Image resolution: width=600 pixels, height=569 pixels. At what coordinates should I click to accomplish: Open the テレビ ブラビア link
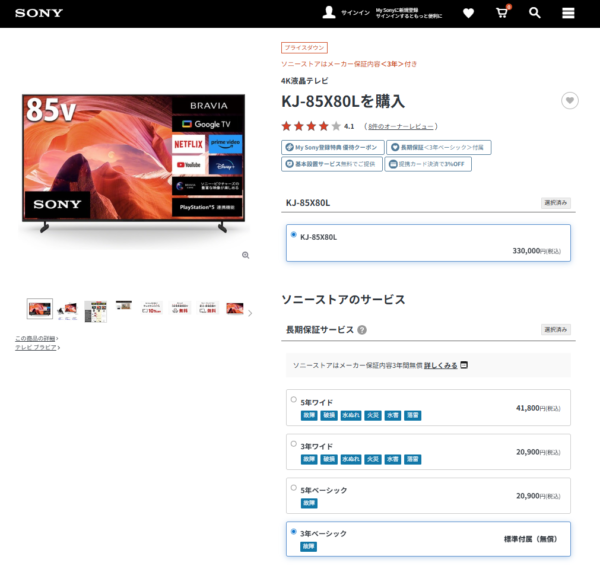[36, 347]
